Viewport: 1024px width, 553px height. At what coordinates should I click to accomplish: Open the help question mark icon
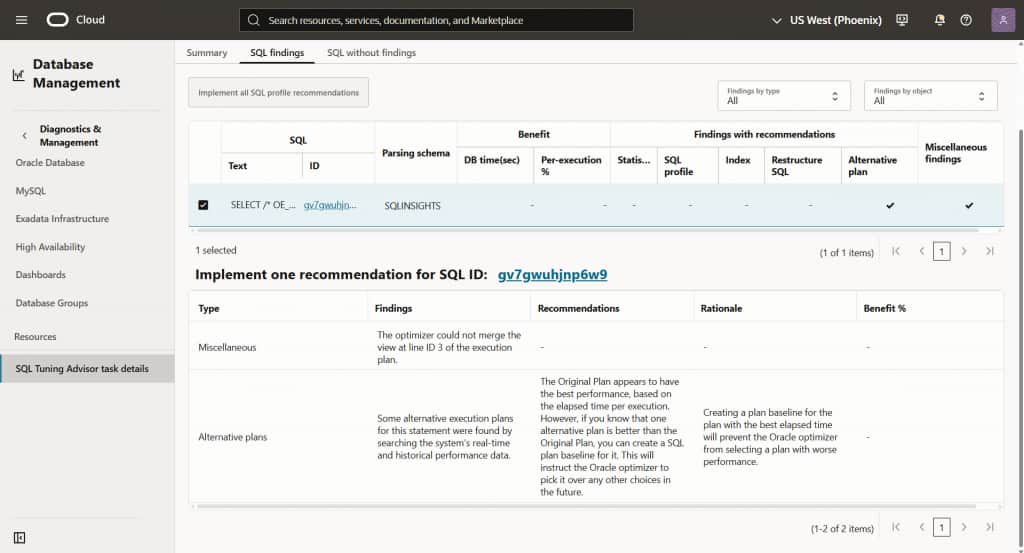tap(966, 20)
